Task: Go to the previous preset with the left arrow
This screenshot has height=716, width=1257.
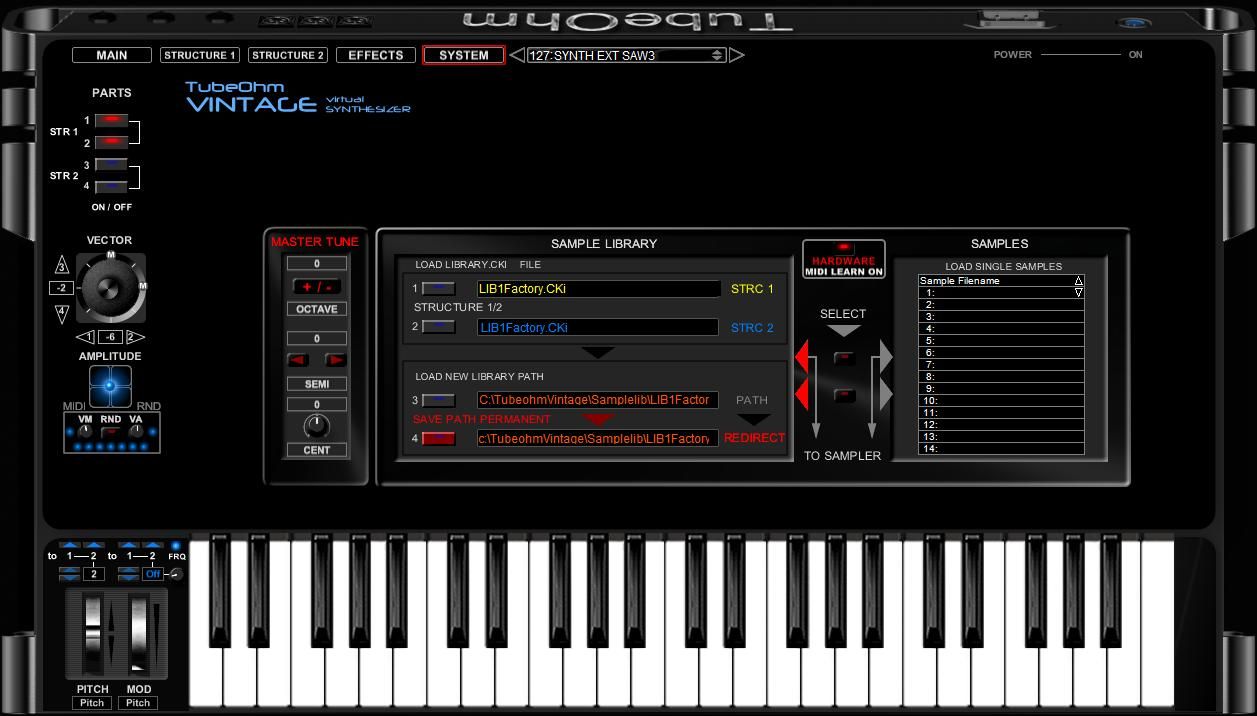Action: tap(517, 55)
